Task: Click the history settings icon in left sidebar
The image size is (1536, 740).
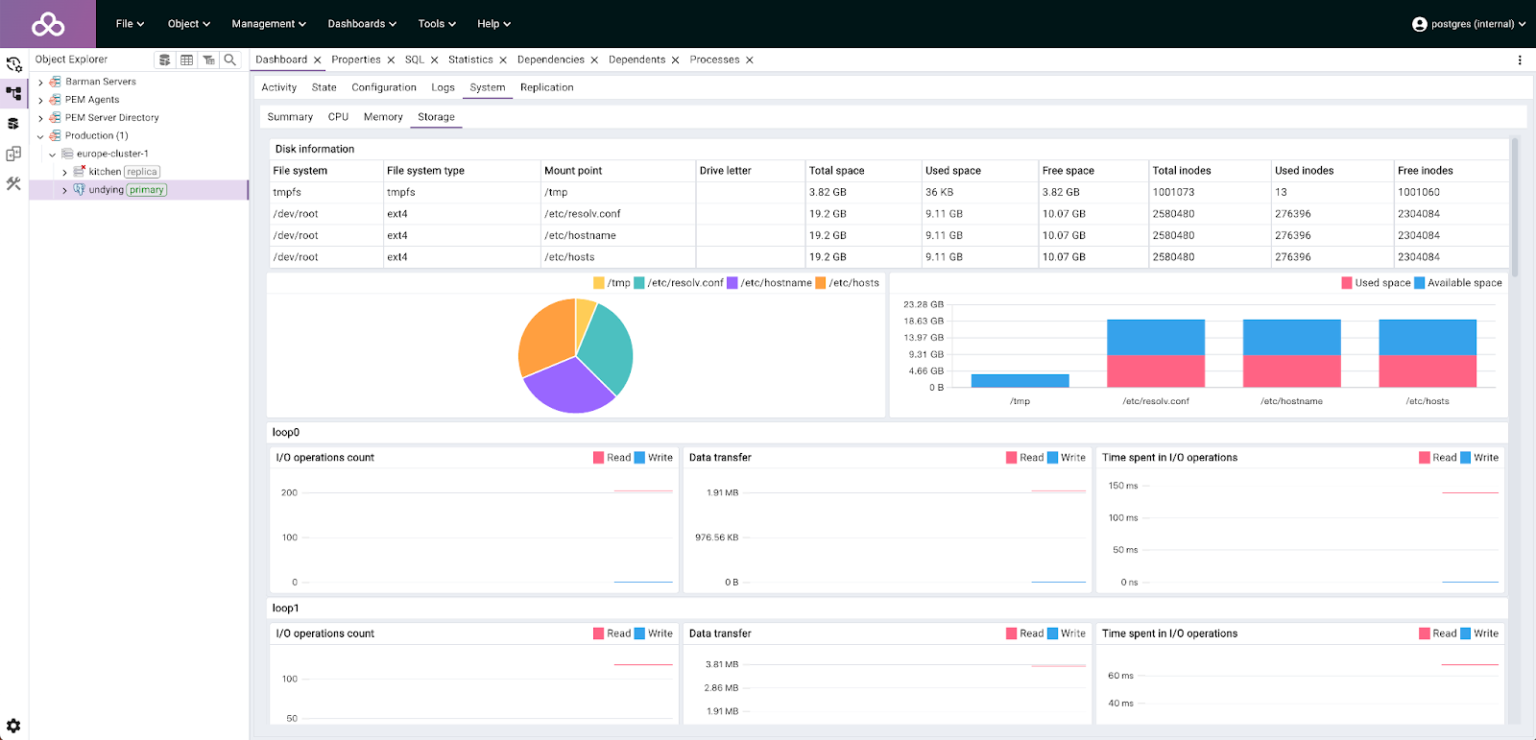Action: [14, 65]
